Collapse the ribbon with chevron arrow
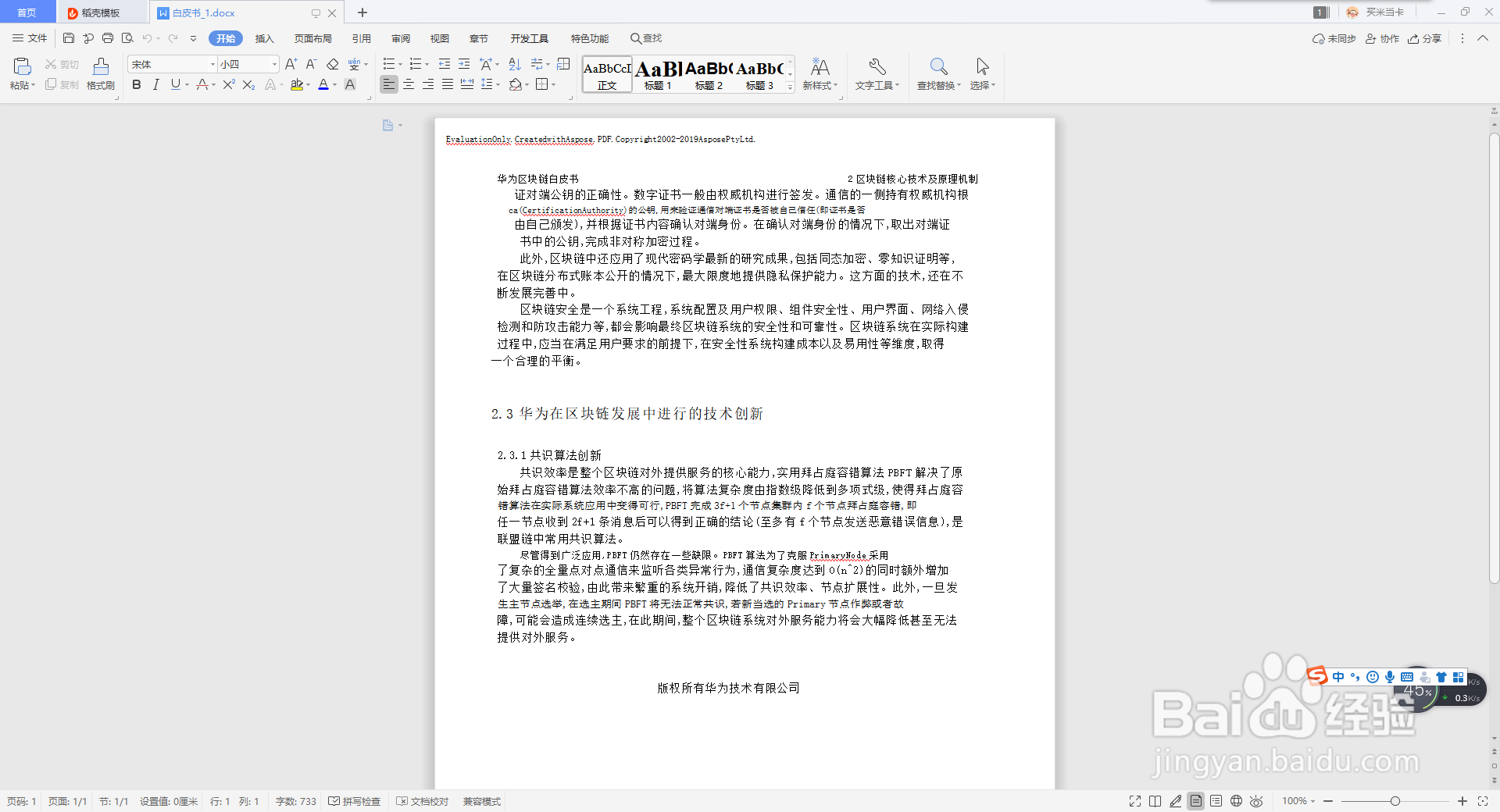This screenshot has height=812, width=1500. pos(1482,38)
